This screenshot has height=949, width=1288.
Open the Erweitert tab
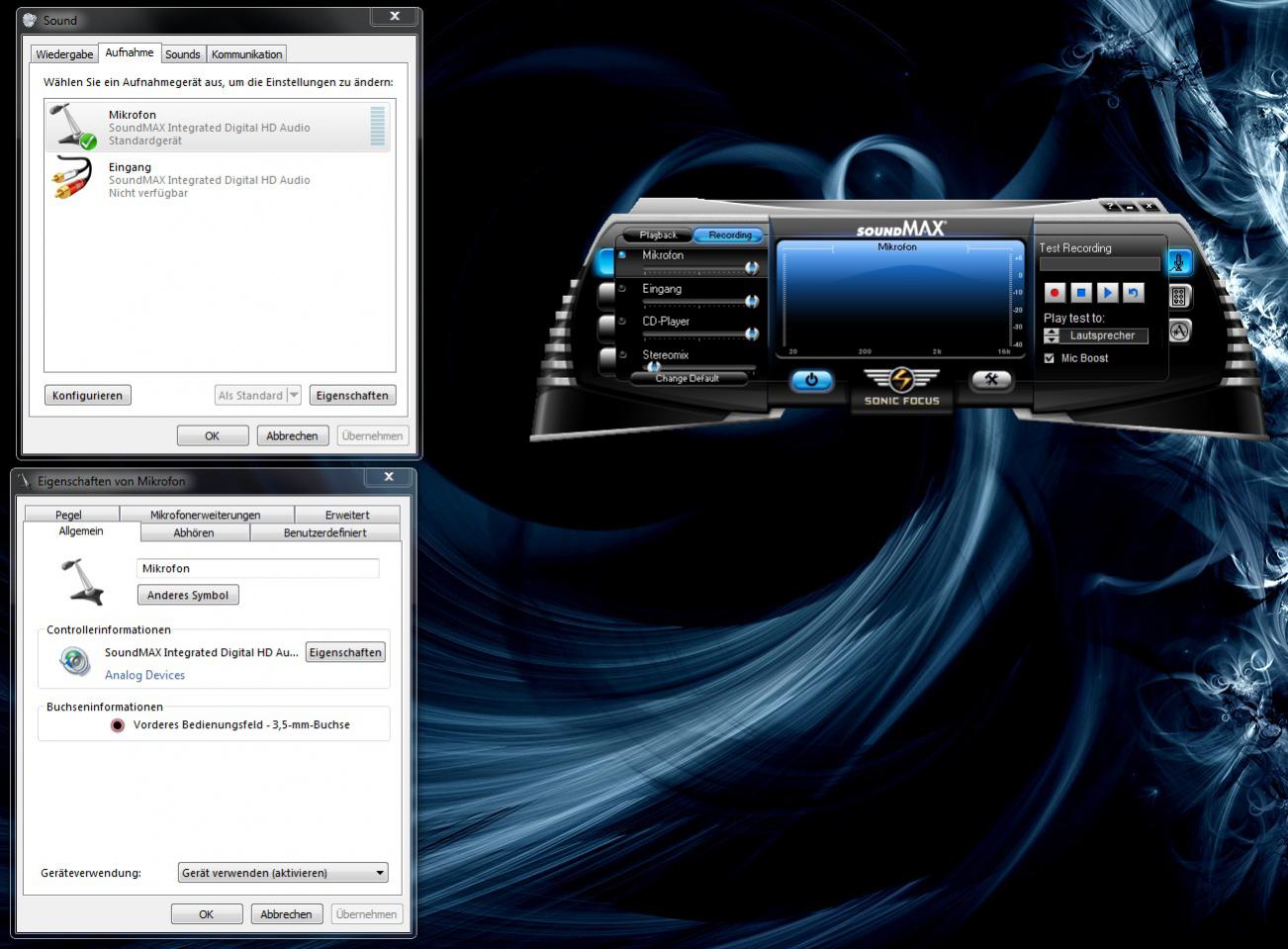tap(347, 515)
